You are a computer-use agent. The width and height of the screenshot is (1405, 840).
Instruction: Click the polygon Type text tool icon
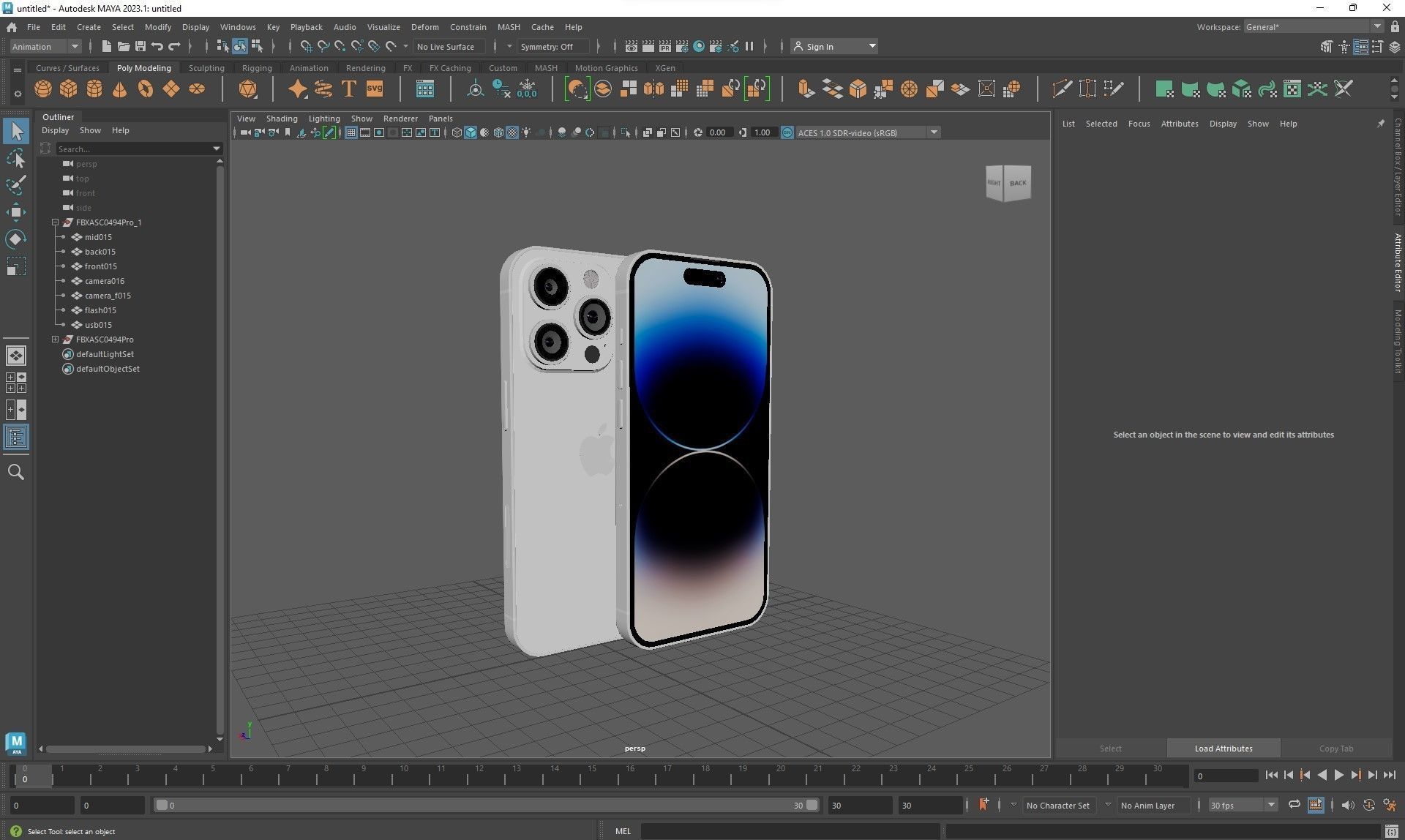[349, 89]
